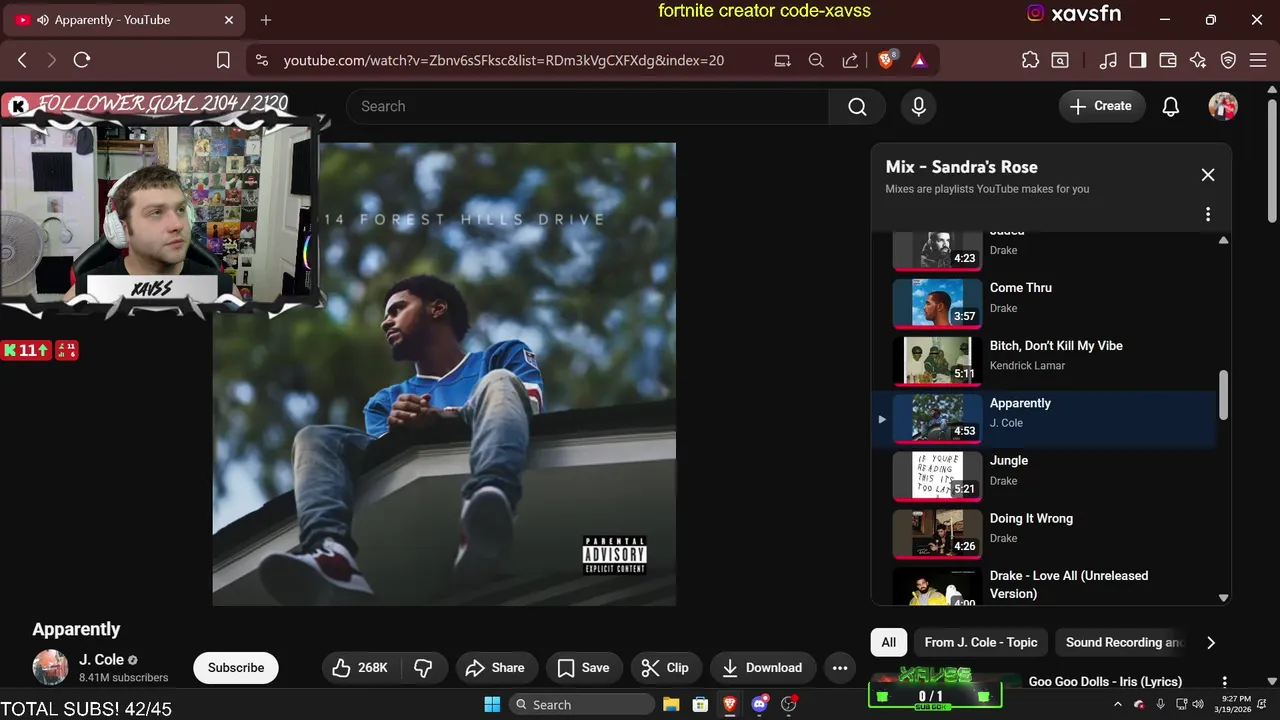Open a new browser tab with plus
This screenshot has width=1280, height=720.
(266, 20)
